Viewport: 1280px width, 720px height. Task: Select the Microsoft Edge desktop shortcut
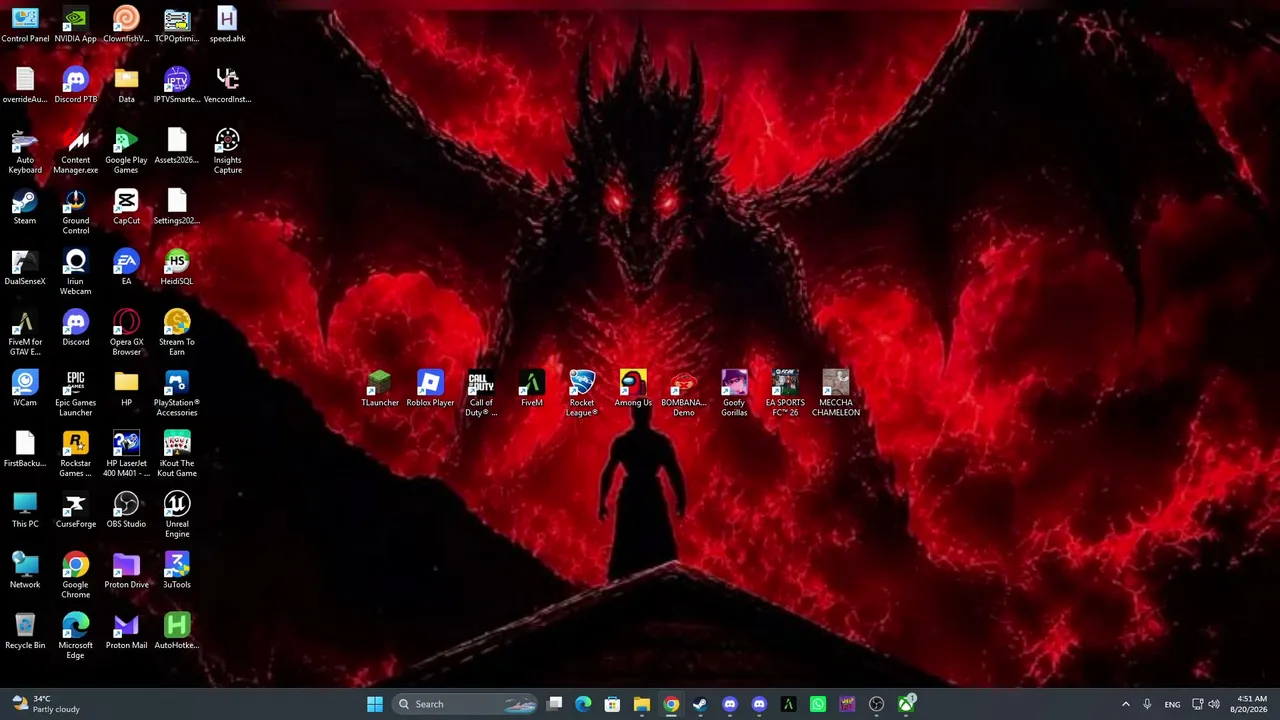pos(76,638)
